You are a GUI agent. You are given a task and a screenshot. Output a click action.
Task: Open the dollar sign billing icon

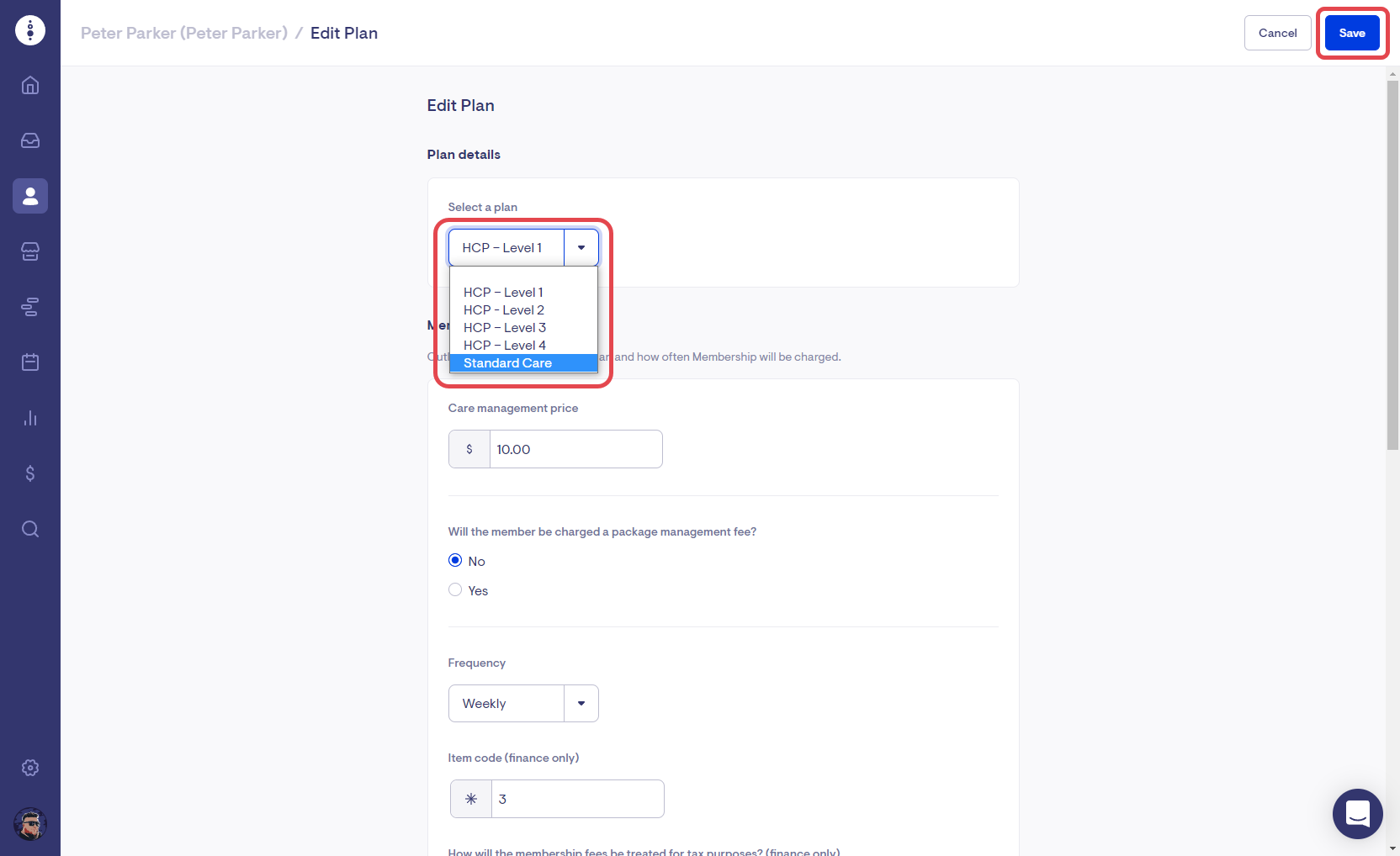30,473
